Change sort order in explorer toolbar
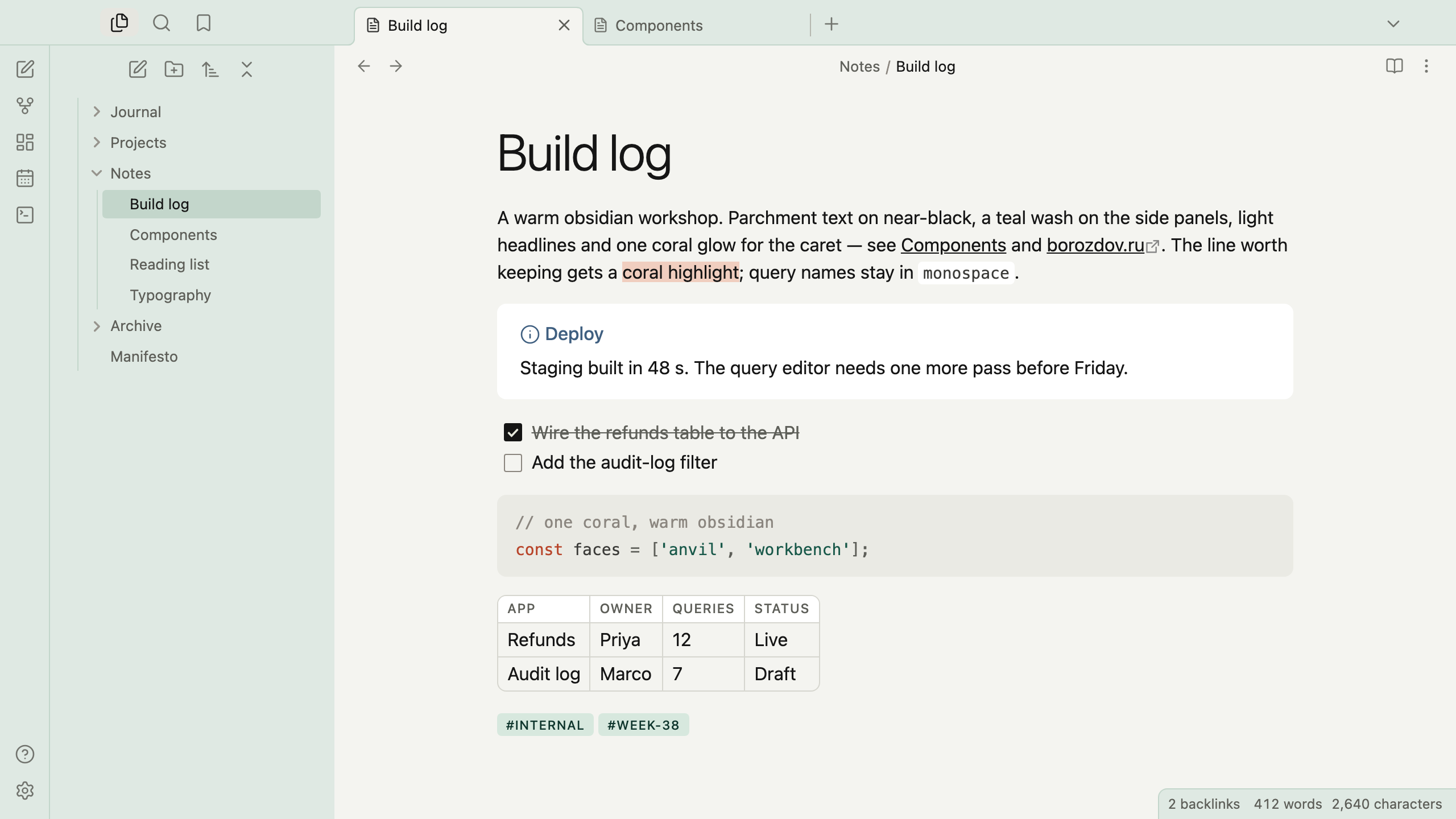Viewport: 1456px width, 819px height. (210, 69)
